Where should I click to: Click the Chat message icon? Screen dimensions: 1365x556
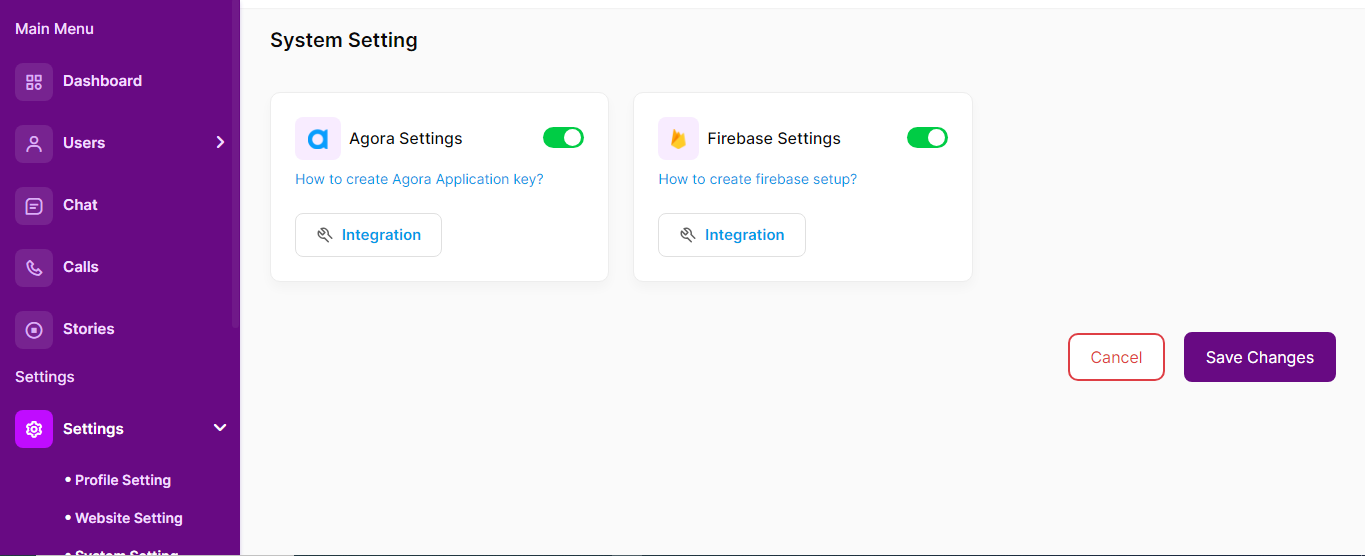click(x=34, y=206)
